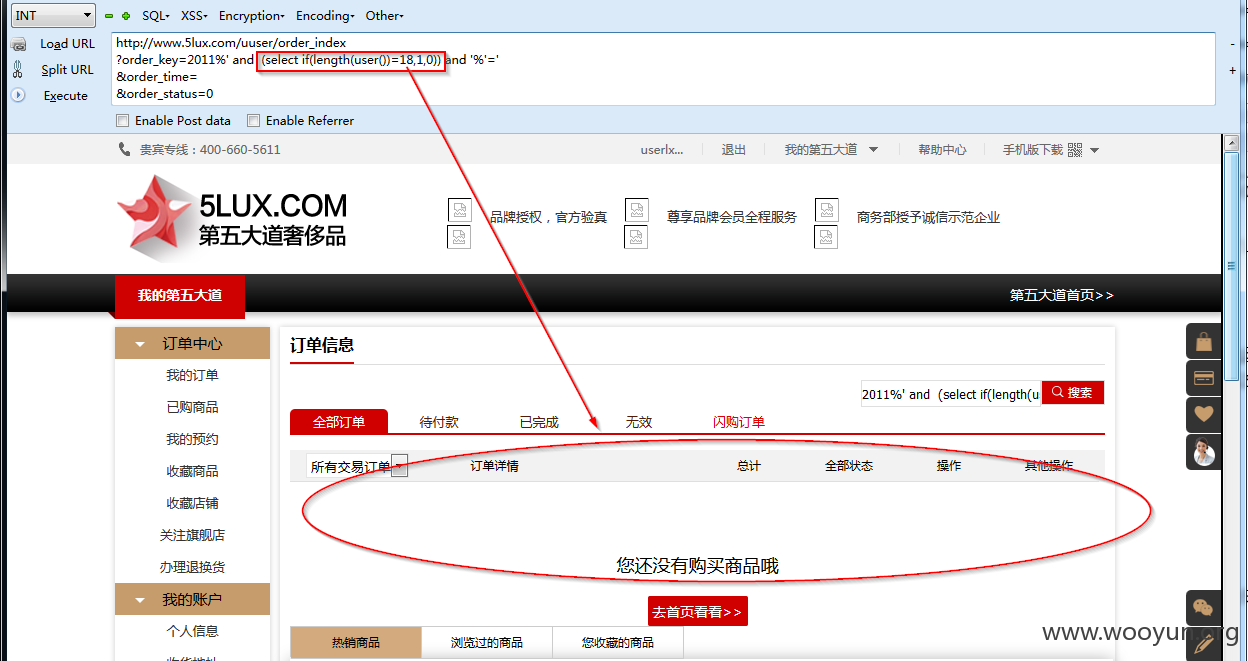Click the 搜索 search button
Viewport: 1248px width, 661px height.
click(x=1073, y=393)
